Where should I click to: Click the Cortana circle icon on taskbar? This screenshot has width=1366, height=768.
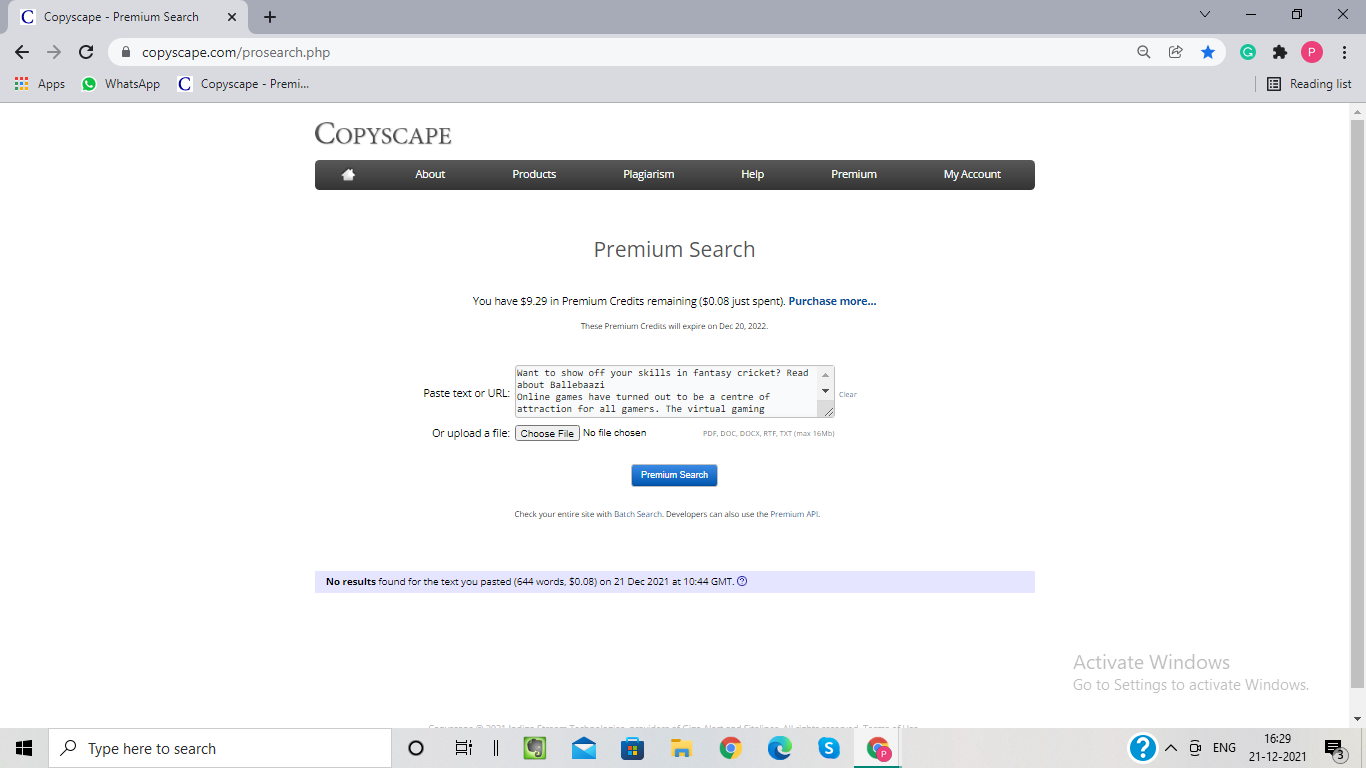[416, 748]
